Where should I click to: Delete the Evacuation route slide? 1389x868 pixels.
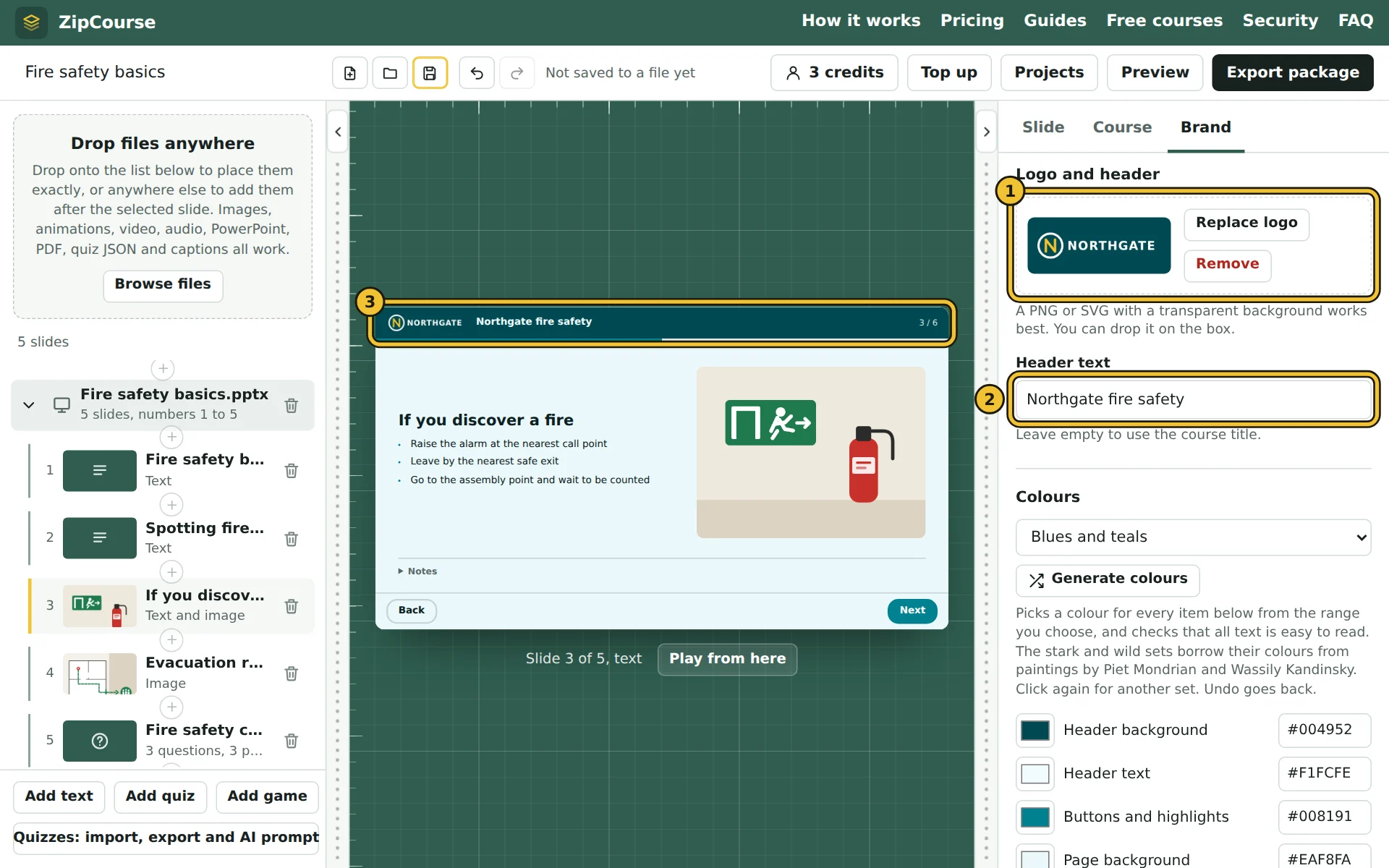292,673
